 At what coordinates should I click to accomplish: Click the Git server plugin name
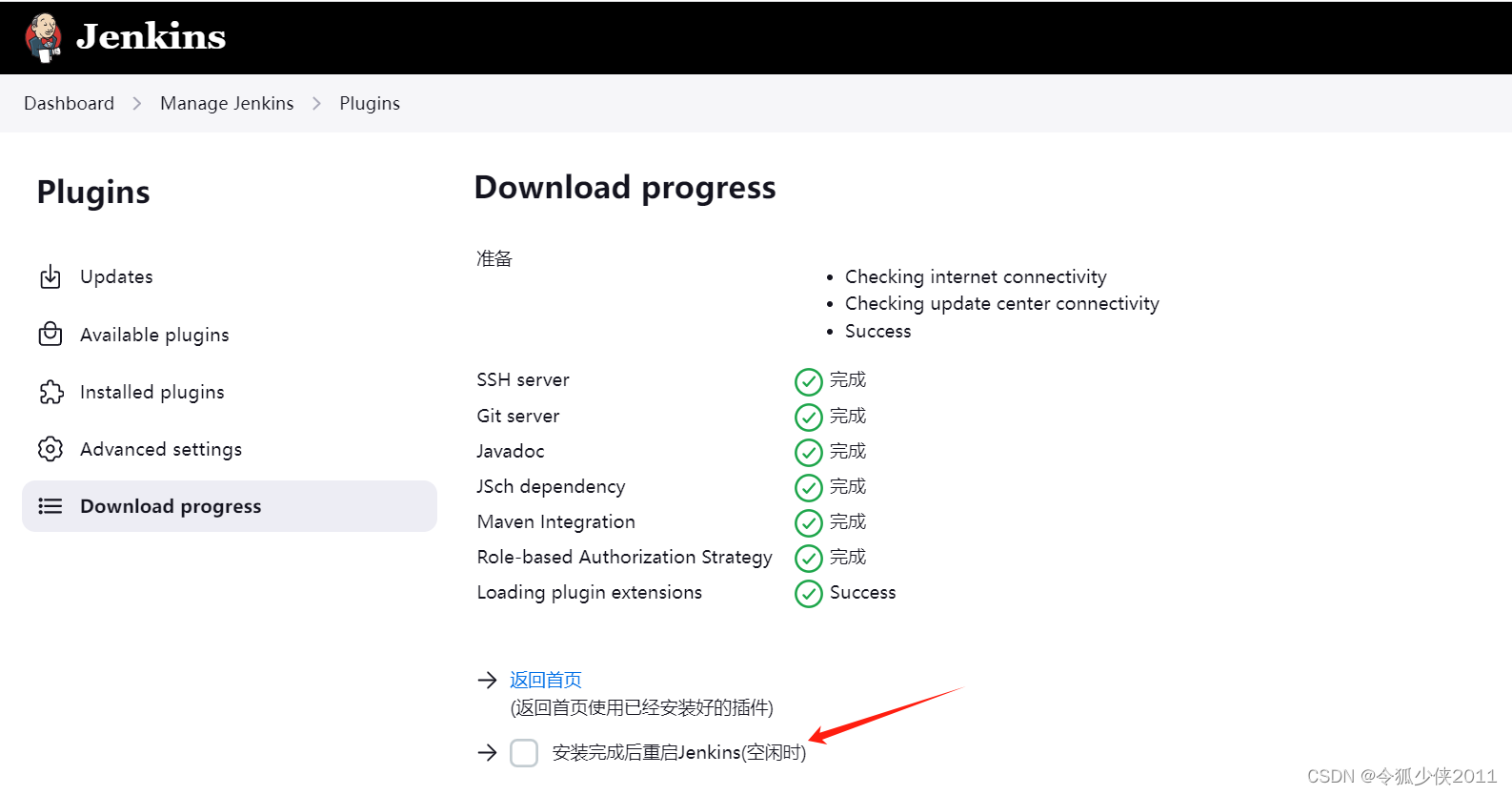[518, 416]
